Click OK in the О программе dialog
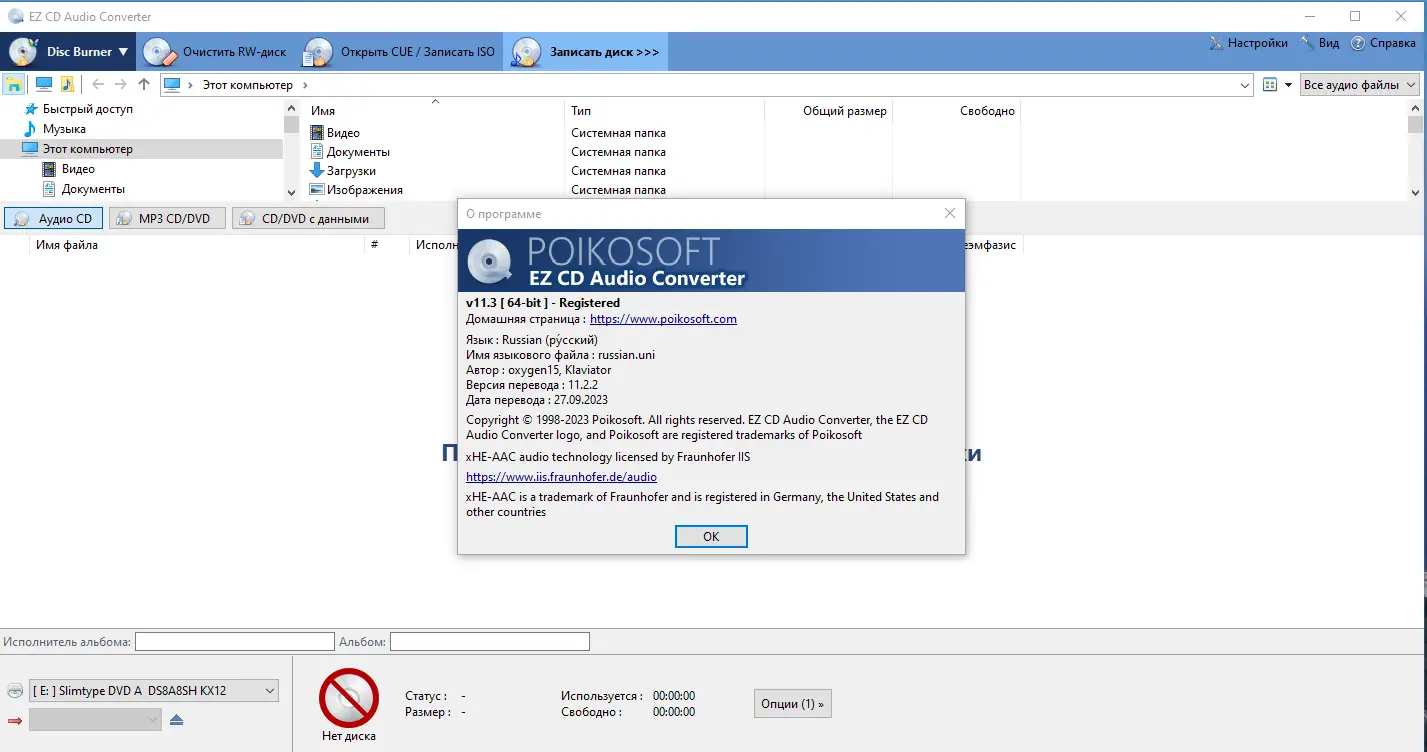This screenshot has height=752, width=1427. tap(711, 536)
